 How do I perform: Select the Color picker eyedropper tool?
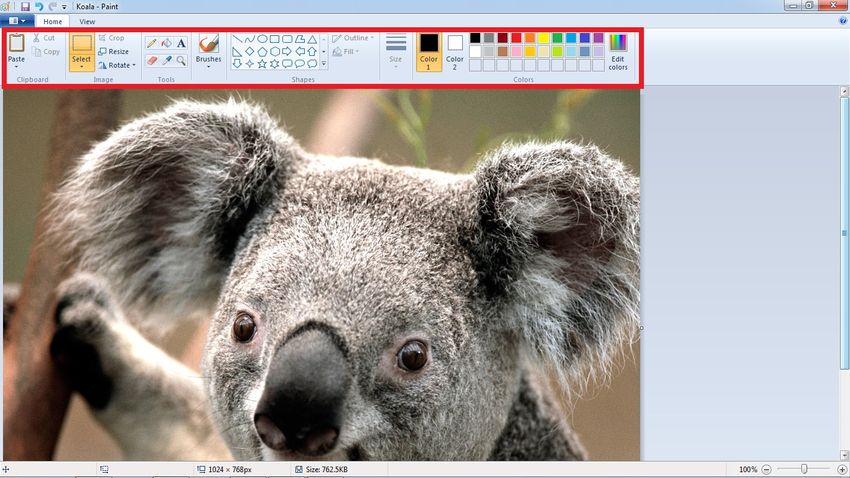(166, 61)
